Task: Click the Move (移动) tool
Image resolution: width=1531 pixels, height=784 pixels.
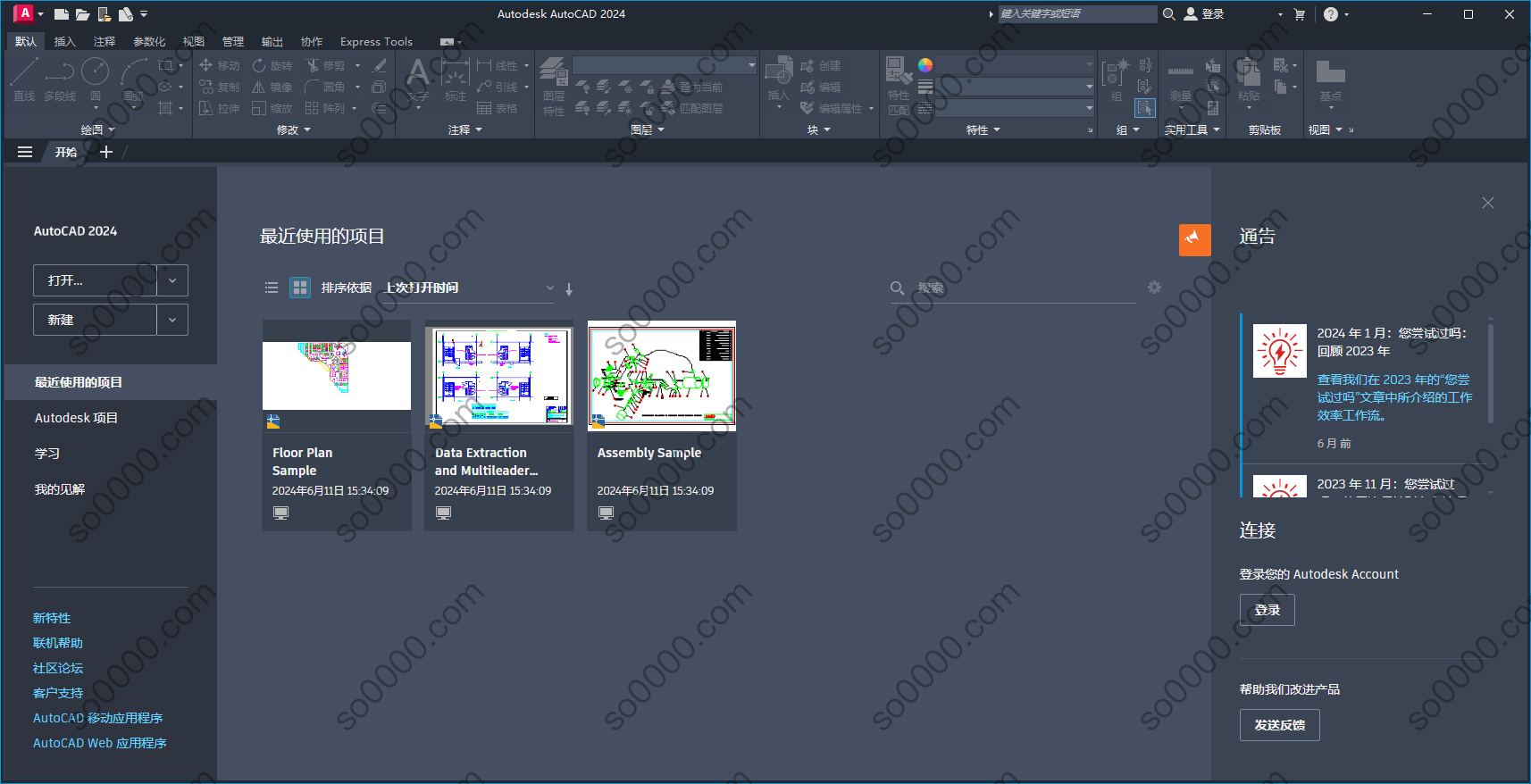Action: (219, 65)
